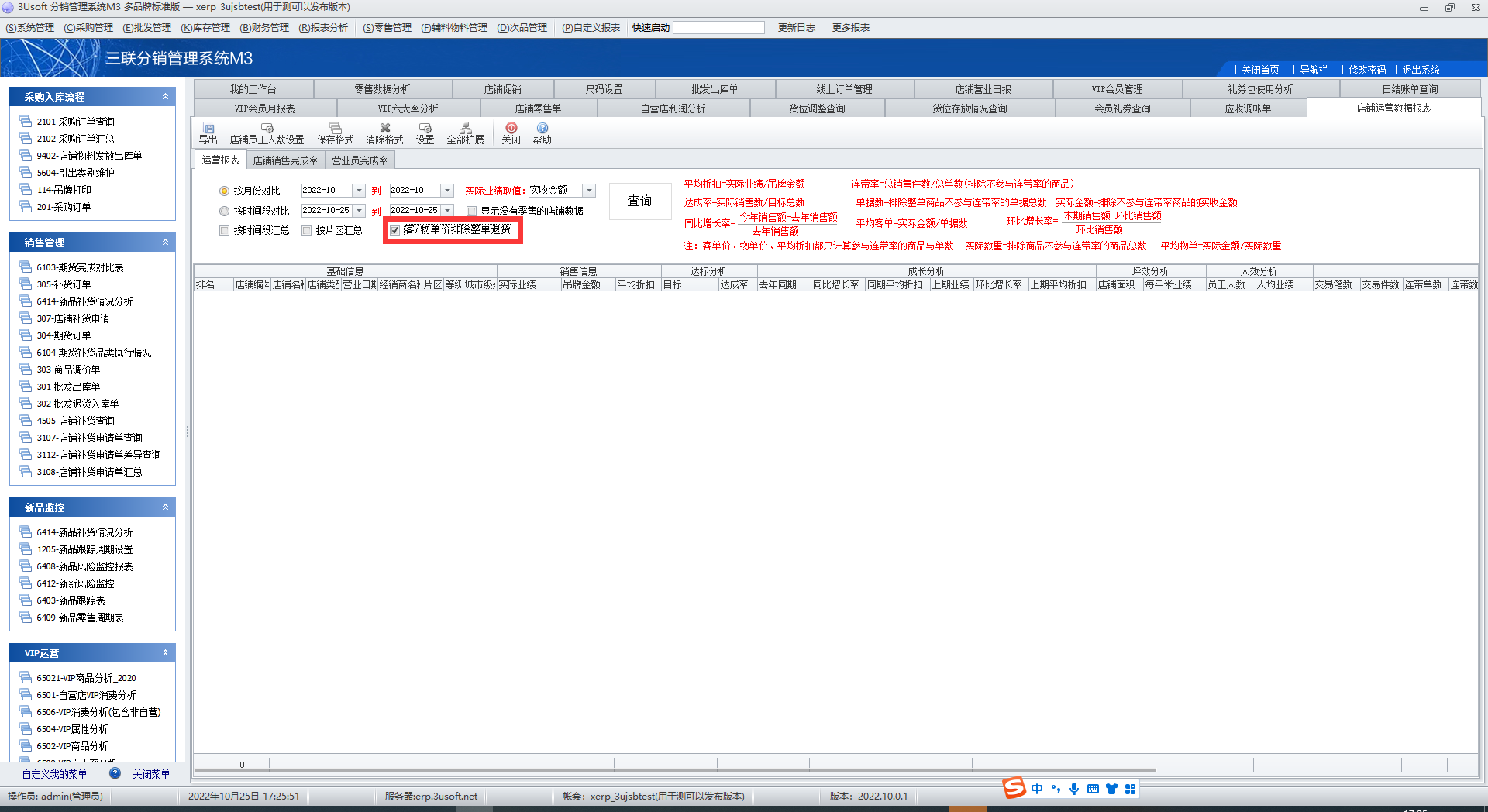Click the 快速启动 input field
This screenshot has width=1488, height=812.
718,28
